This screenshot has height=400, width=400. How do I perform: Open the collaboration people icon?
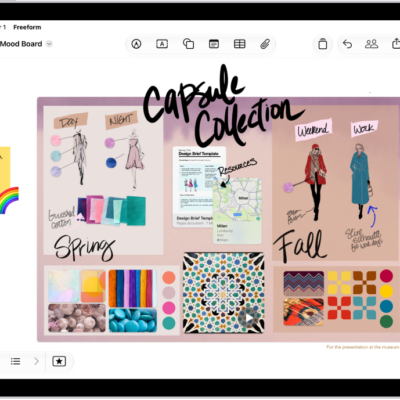click(x=371, y=44)
